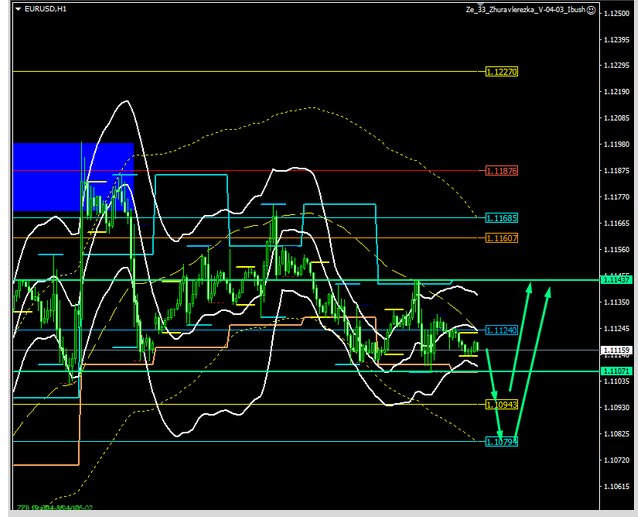
Task: Click the yellow 1.10943 price level label
Action: [501, 404]
